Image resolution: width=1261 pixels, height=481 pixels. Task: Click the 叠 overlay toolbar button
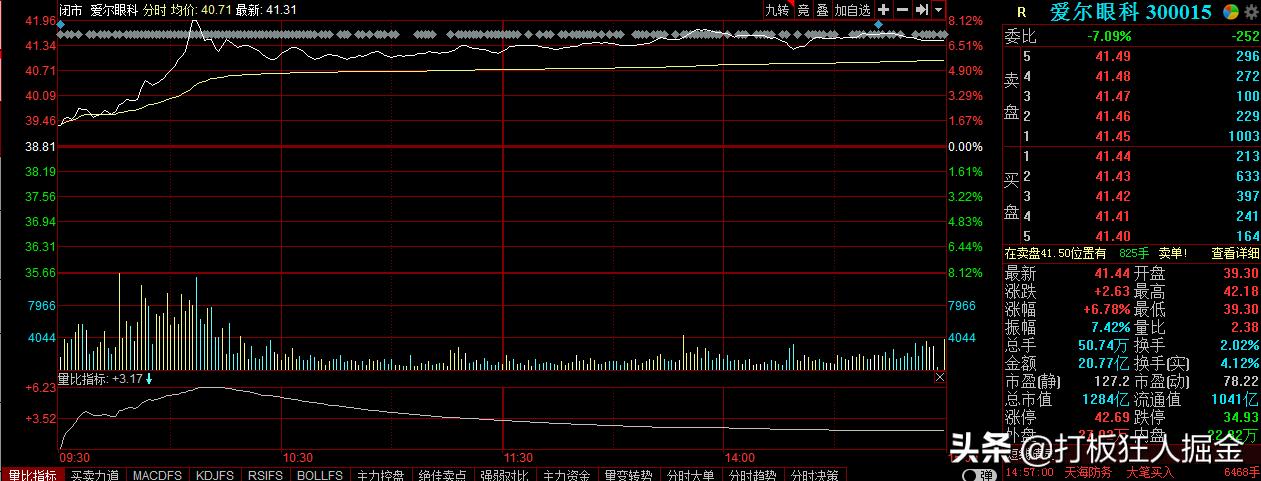[822, 10]
